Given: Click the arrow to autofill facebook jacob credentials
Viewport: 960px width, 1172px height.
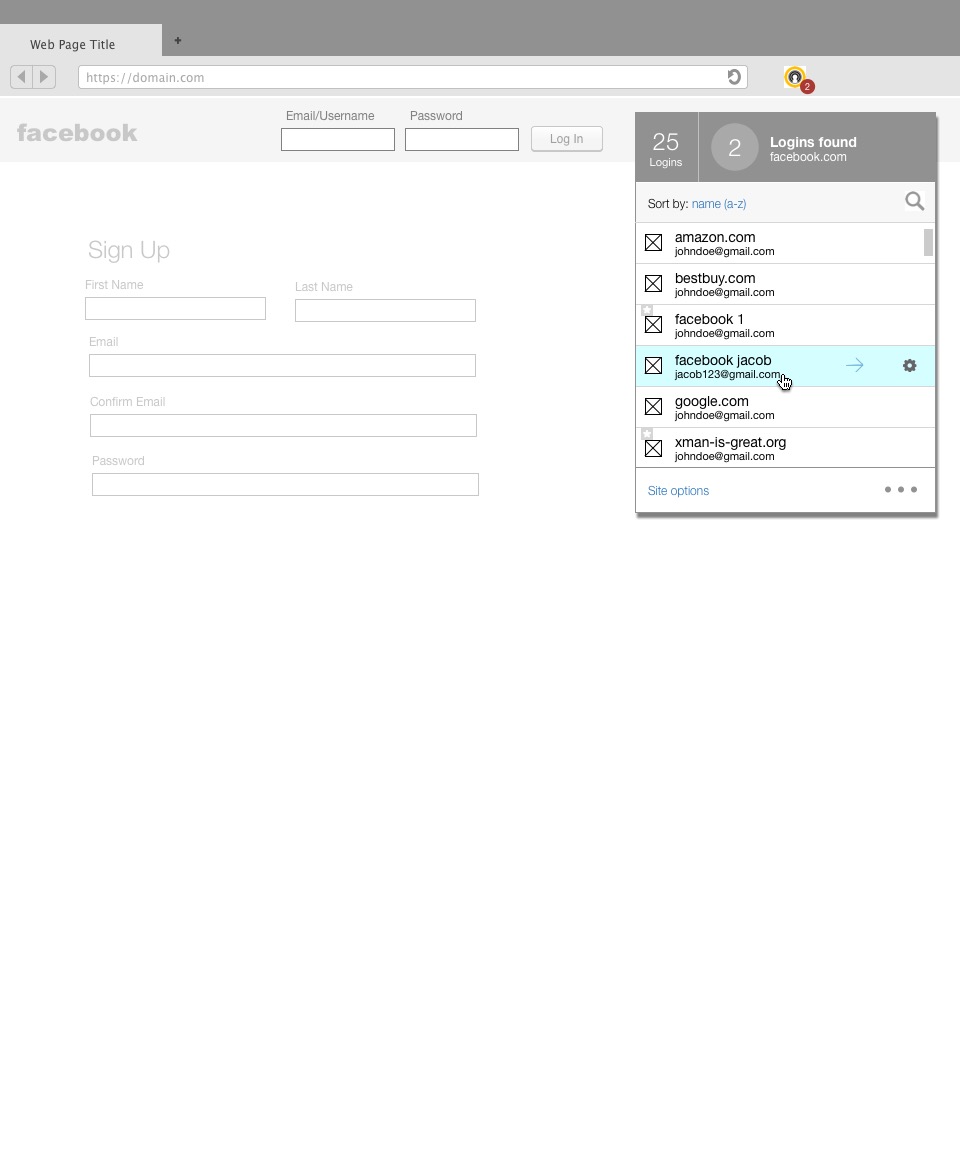Looking at the screenshot, I should pyautogui.click(x=854, y=365).
